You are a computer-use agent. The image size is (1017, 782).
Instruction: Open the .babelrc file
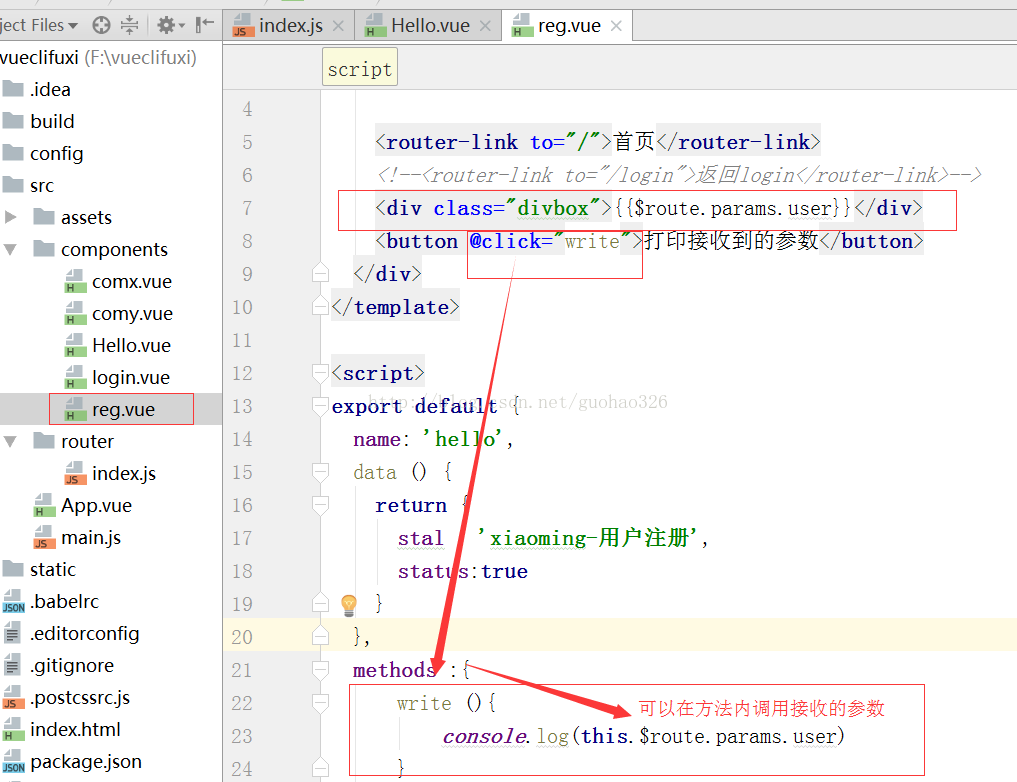pyautogui.click(x=51, y=602)
